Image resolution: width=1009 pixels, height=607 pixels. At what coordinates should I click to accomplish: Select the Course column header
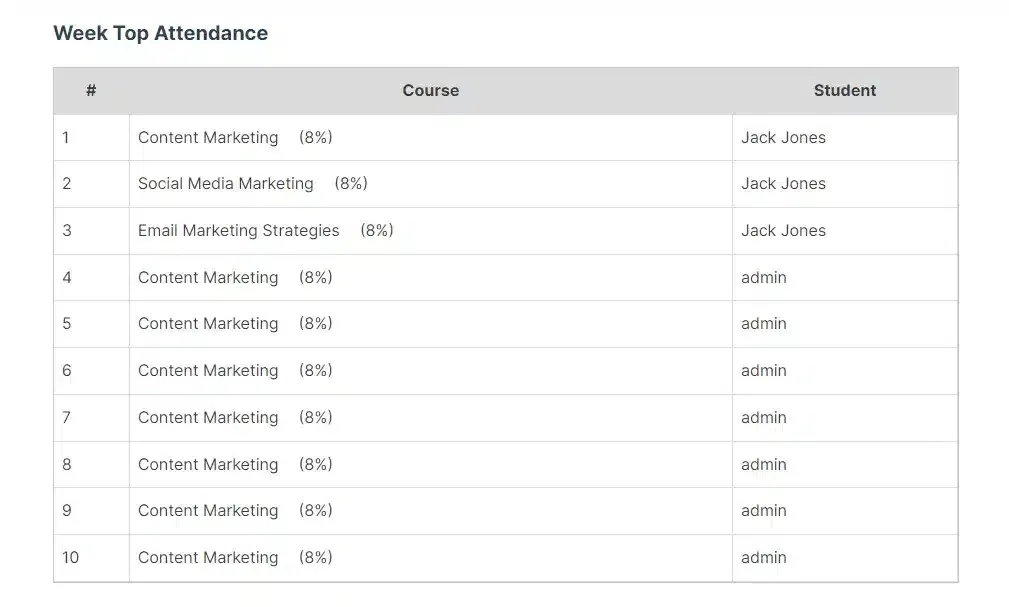point(430,90)
